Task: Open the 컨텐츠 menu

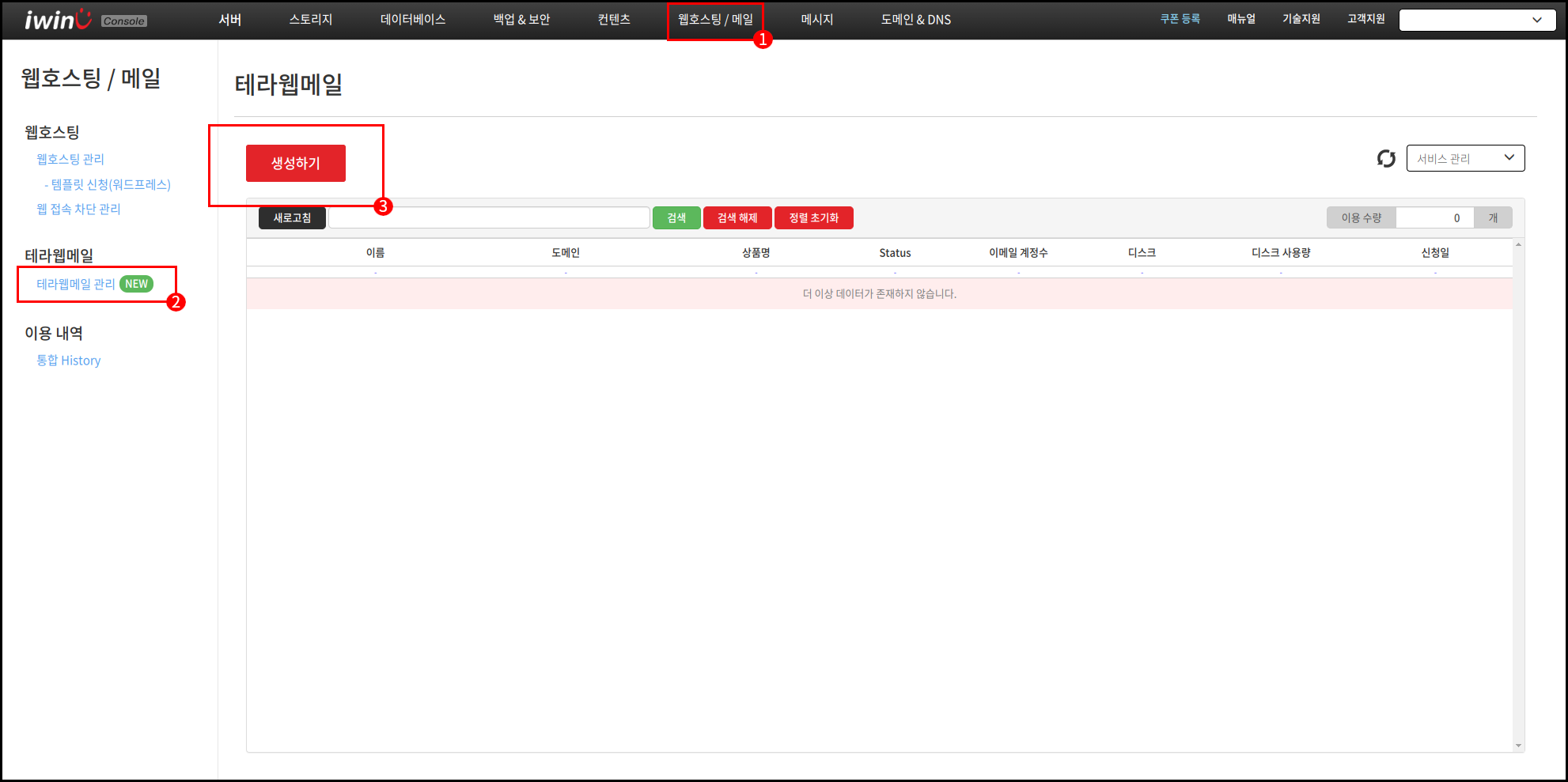Action: pos(614,20)
